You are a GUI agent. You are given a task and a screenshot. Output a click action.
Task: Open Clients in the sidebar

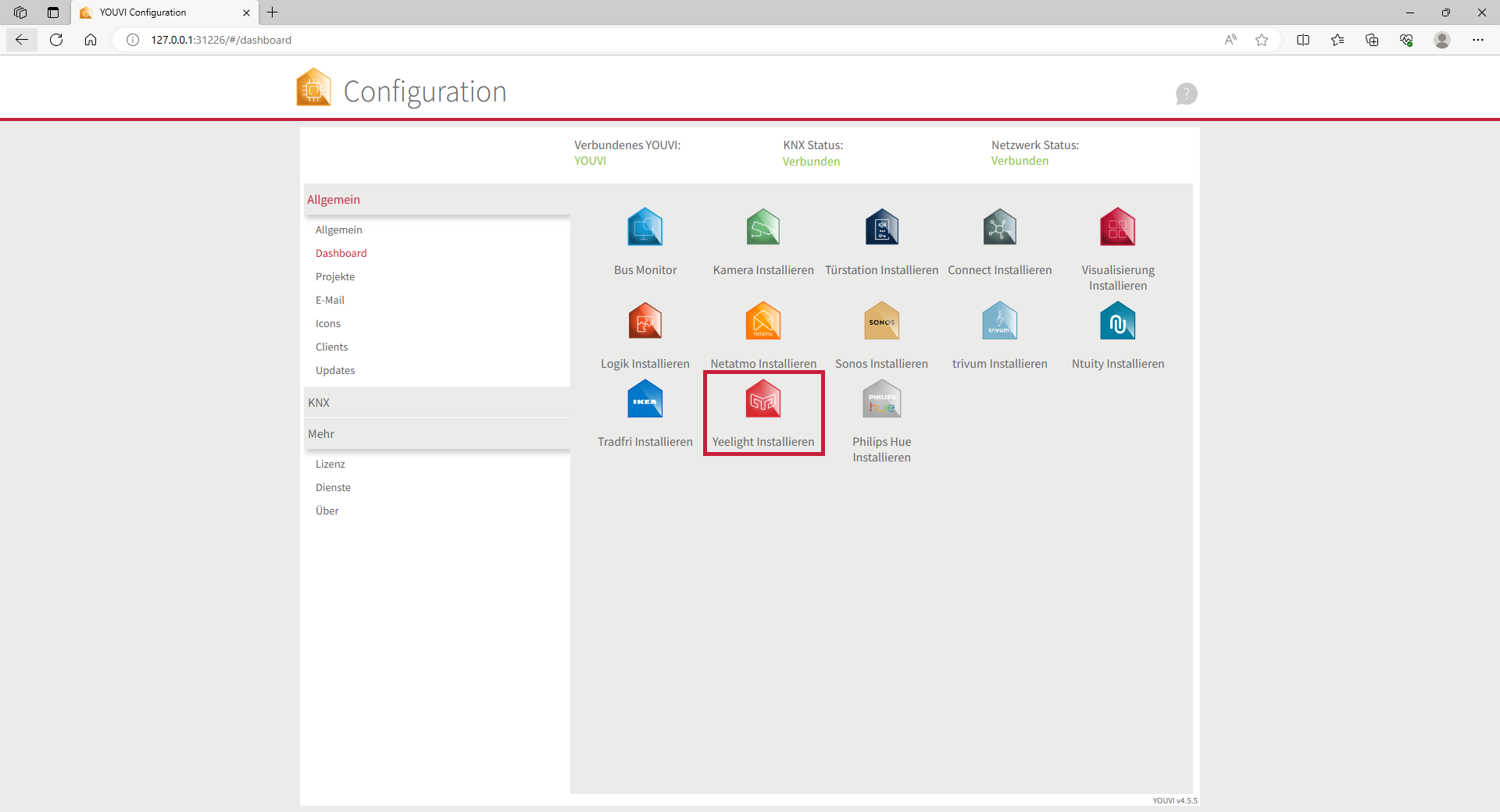pyautogui.click(x=332, y=347)
